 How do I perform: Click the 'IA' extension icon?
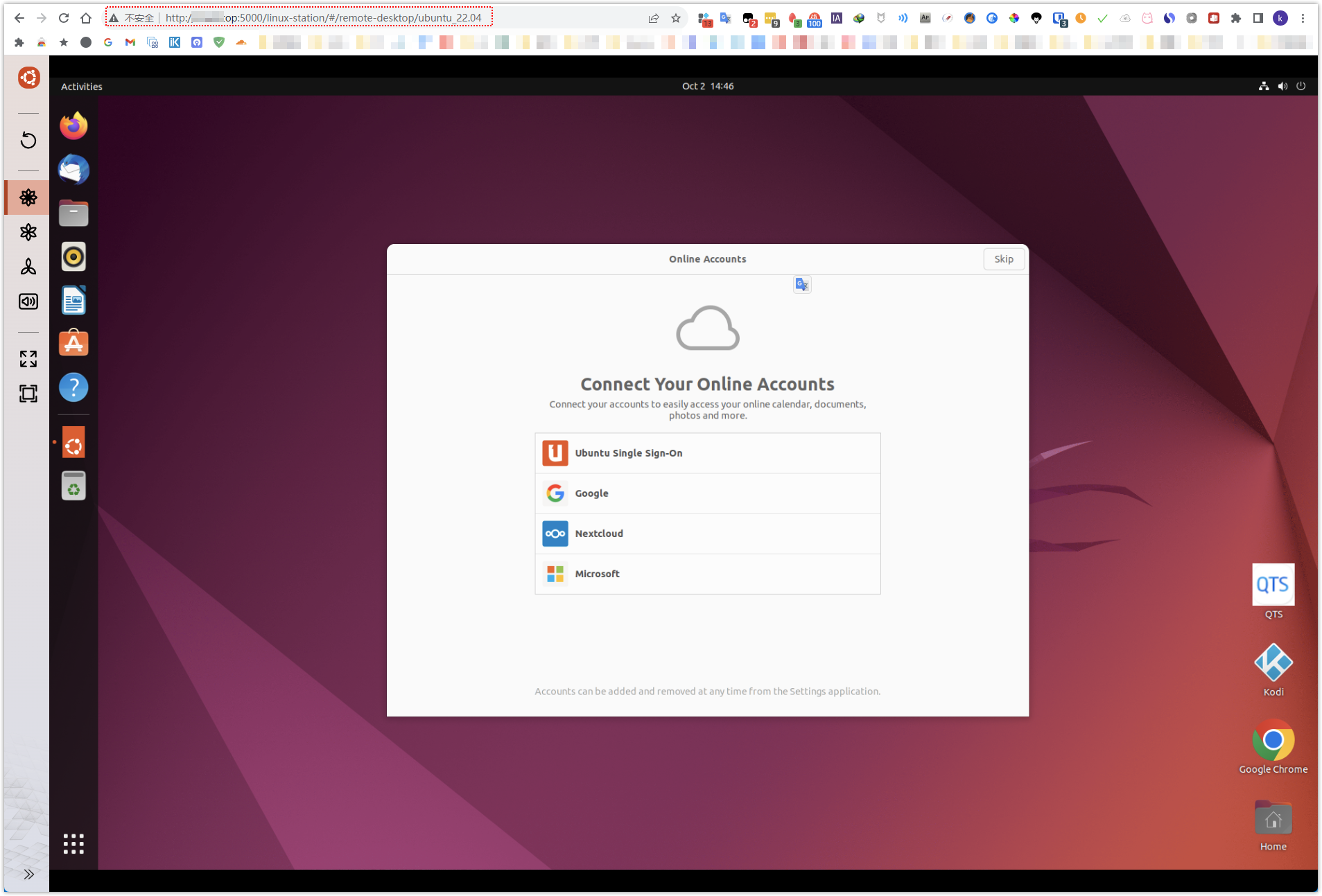point(837,18)
